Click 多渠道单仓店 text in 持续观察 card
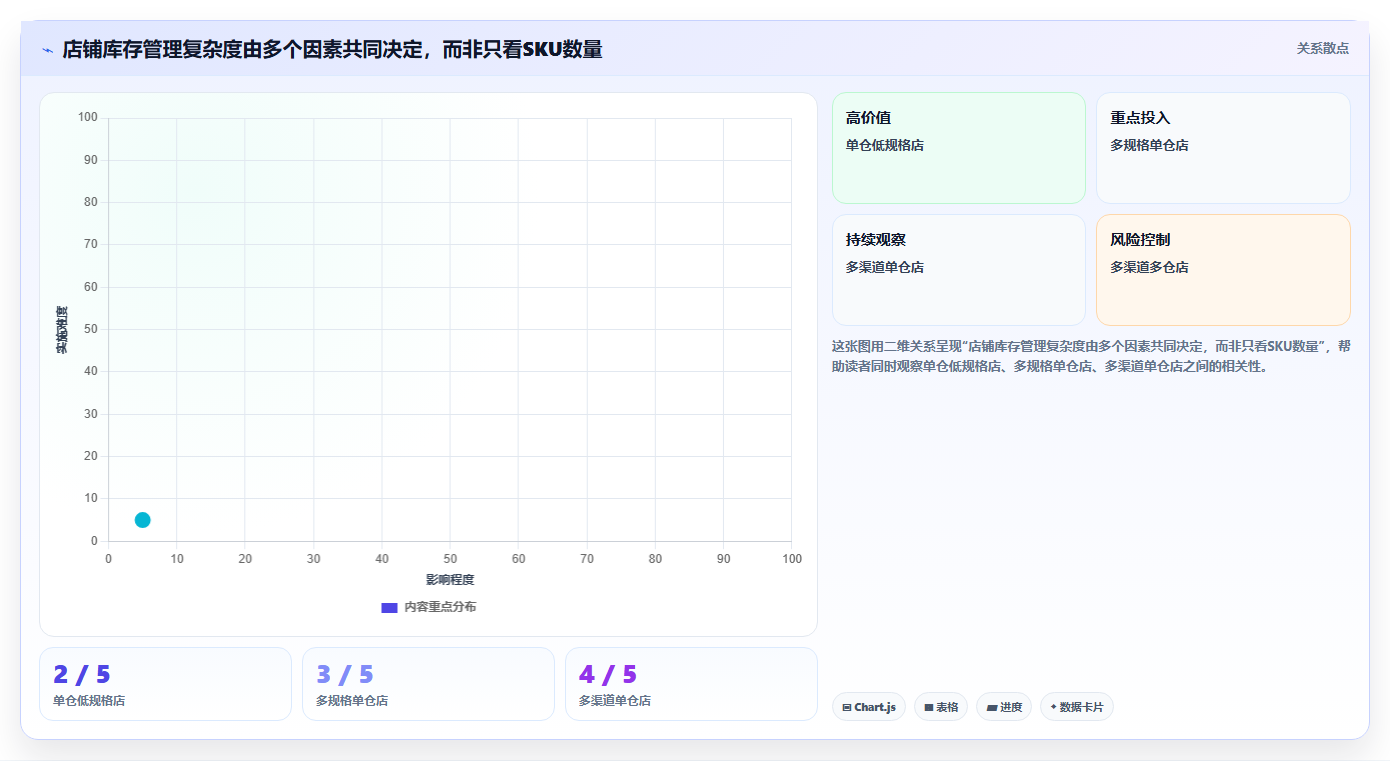The width and height of the screenshot is (1390, 761). [885, 267]
